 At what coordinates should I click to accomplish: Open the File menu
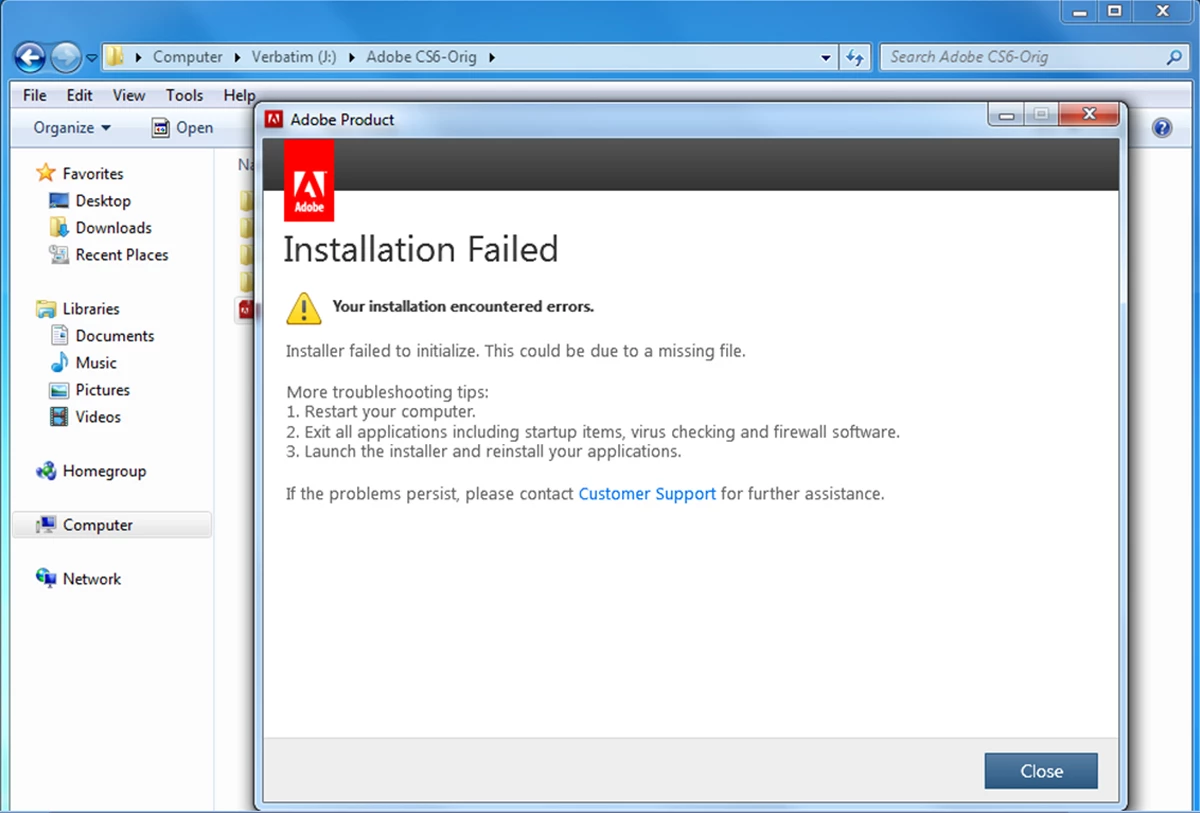(35, 95)
